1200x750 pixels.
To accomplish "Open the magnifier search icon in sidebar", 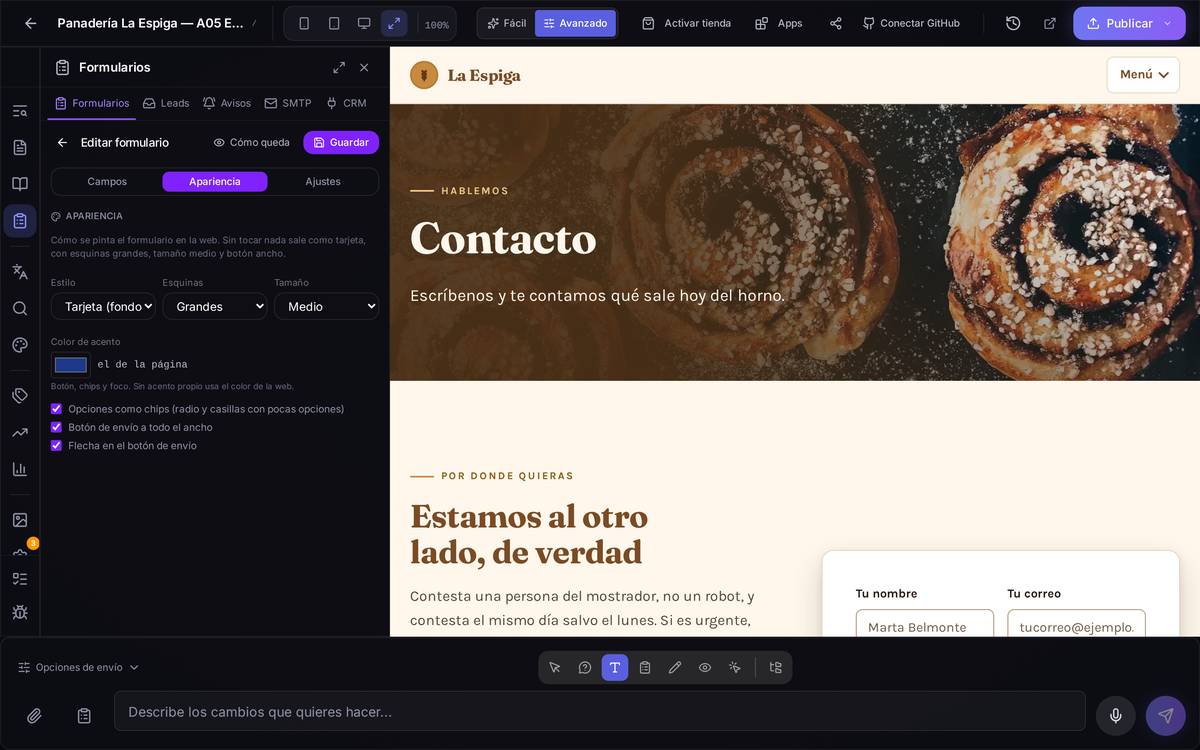I will (20, 308).
